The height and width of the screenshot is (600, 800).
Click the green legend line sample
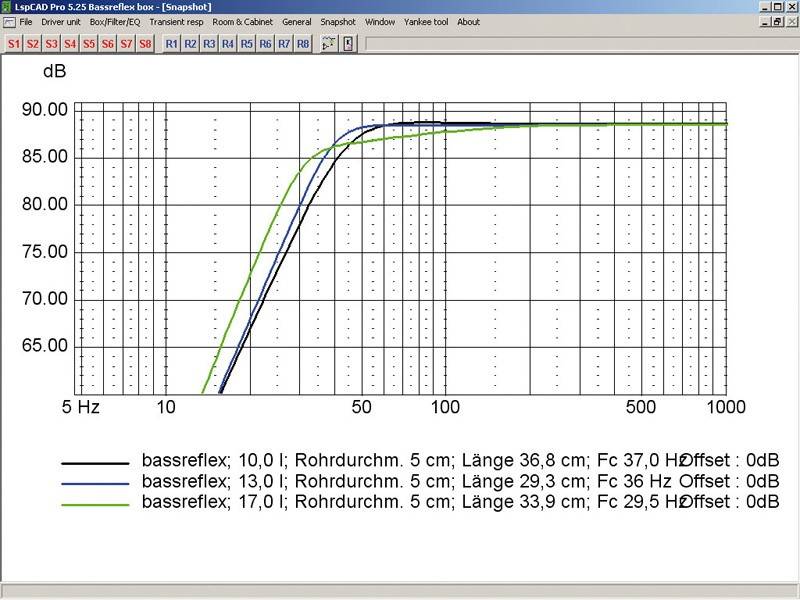tap(95, 505)
